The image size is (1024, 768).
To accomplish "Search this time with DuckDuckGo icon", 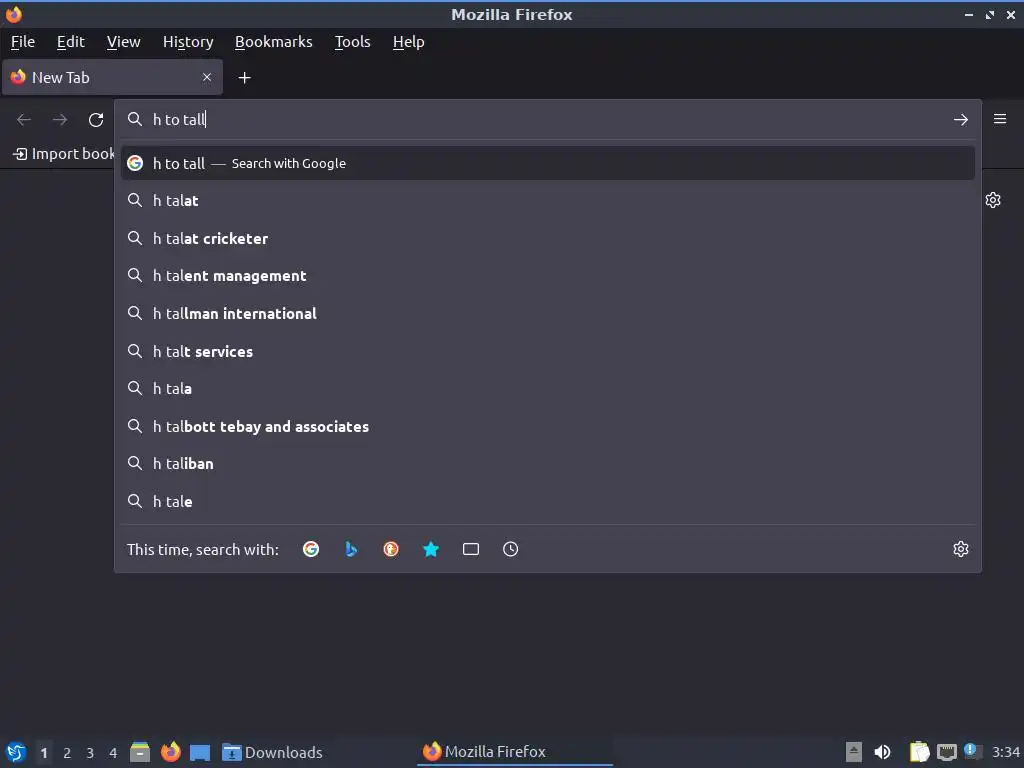I will 391,549.
